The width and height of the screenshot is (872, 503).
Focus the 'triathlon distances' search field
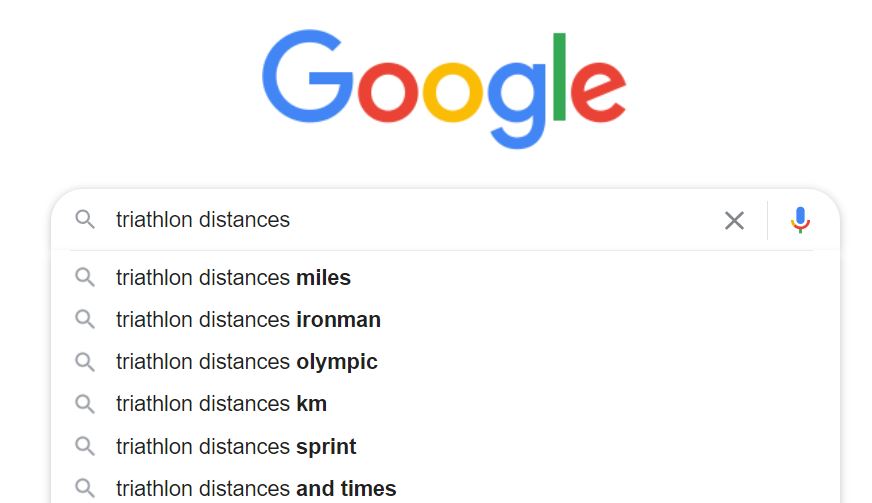412,220
